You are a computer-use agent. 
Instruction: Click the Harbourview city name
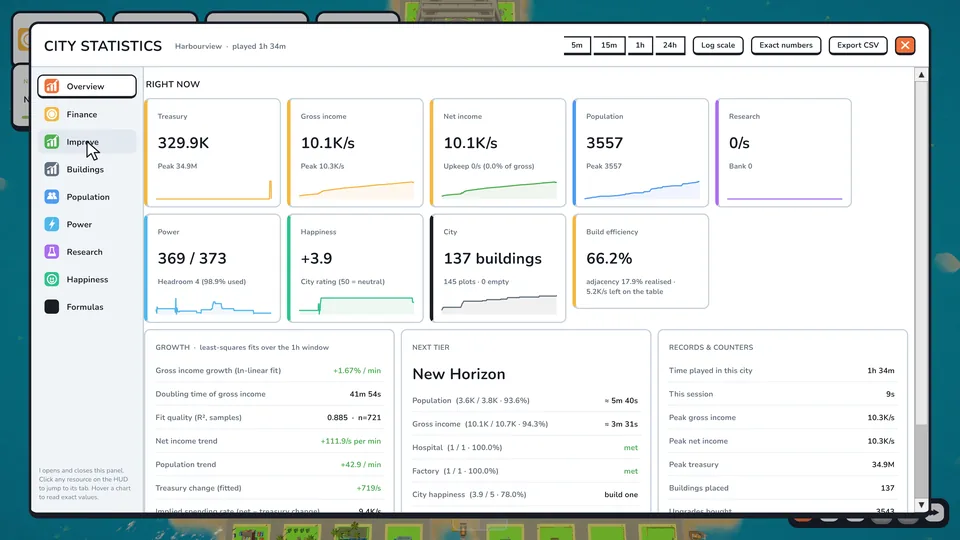click(x=198, y=47)
